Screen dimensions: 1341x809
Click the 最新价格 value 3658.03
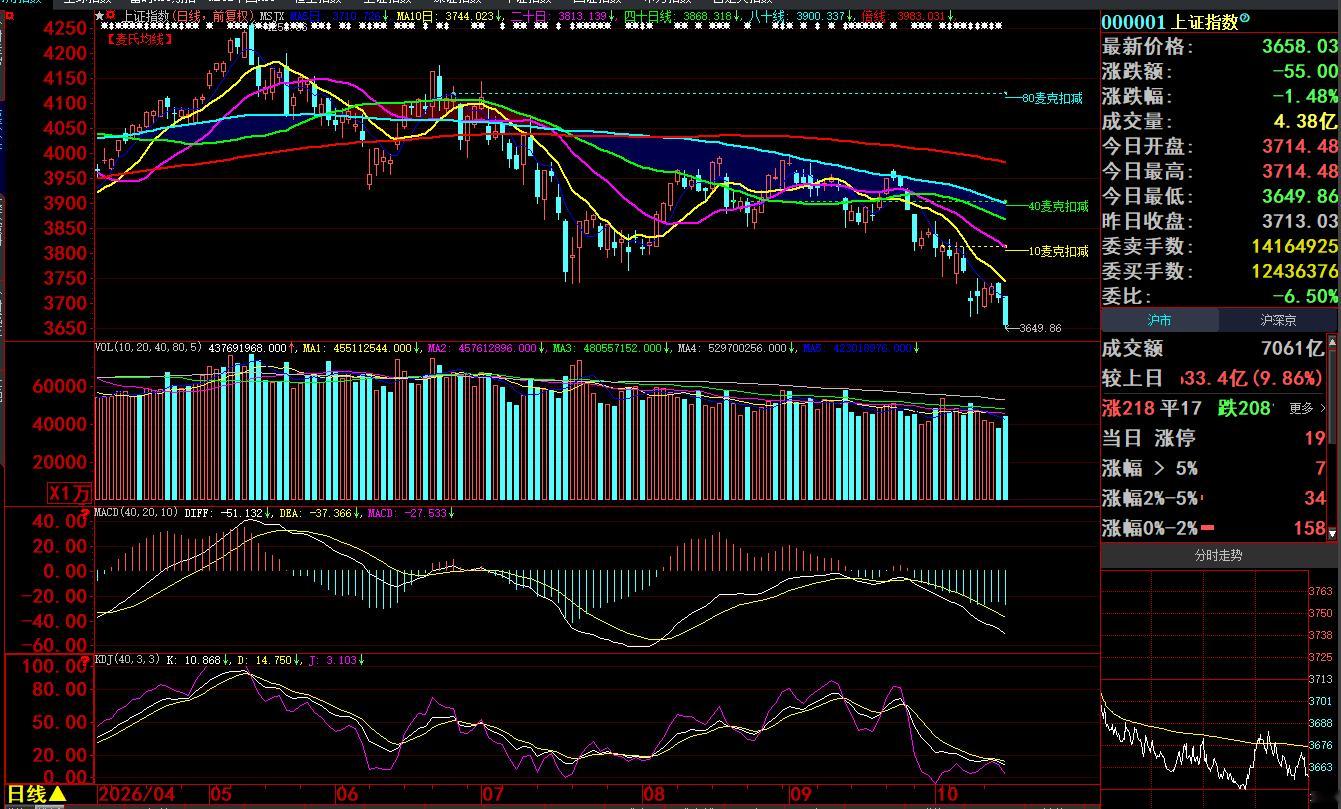(x=1299, y=46)
